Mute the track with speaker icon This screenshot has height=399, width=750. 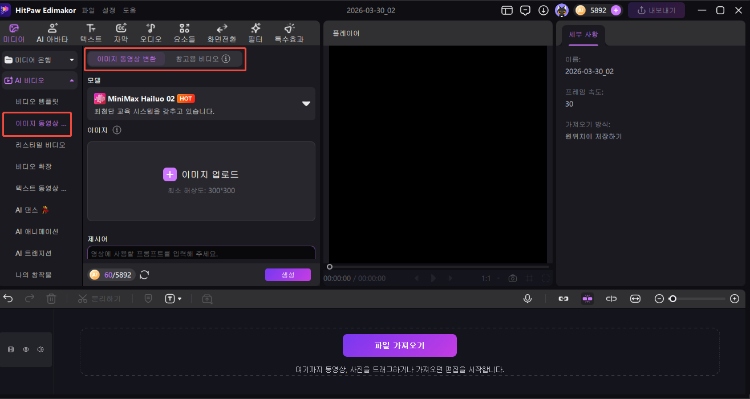(x=41, y=349)
